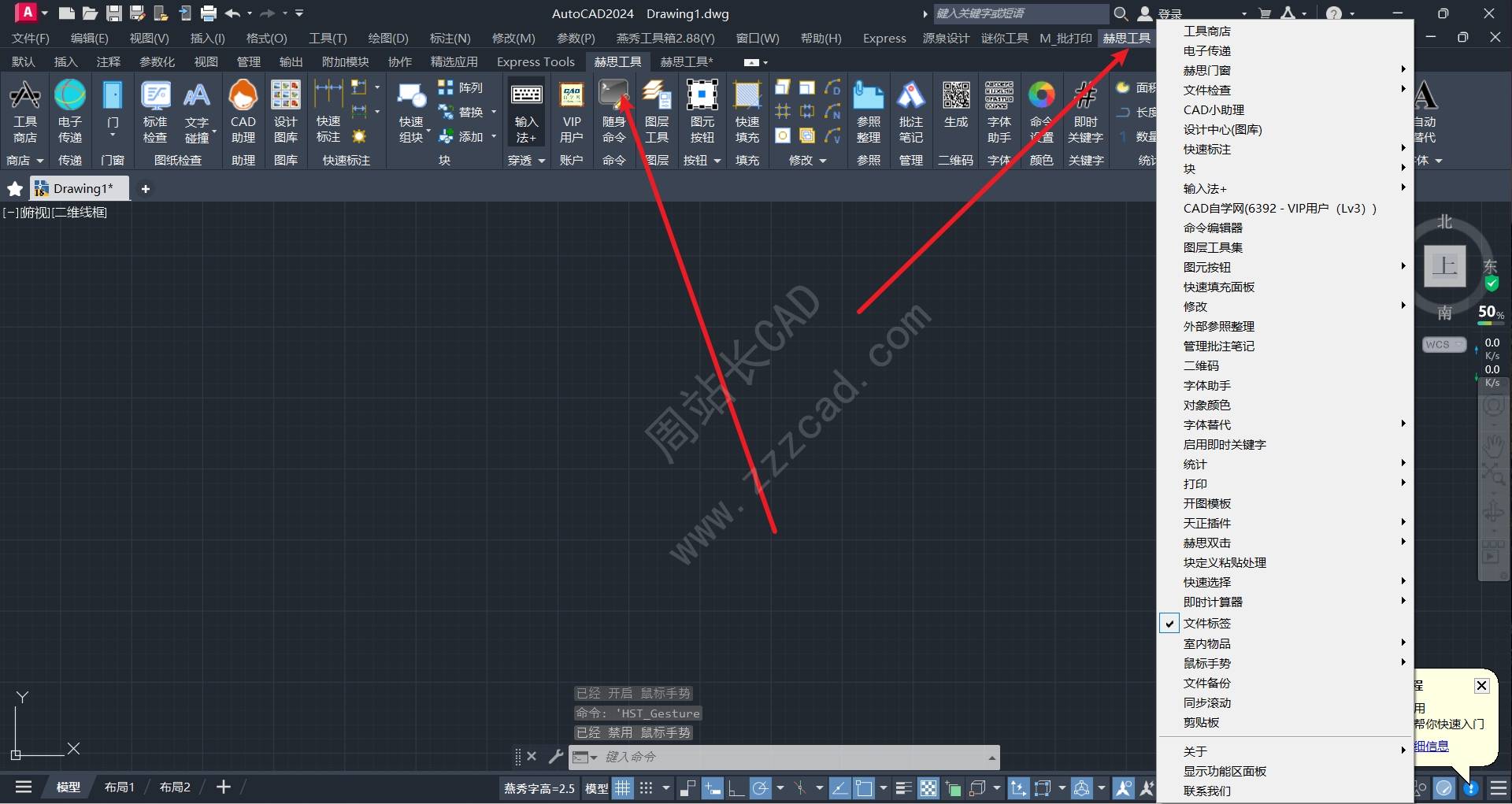Viewport: 1512px width, 804px height.
Task: Click the command line input field
Action: tap(791, 757)
